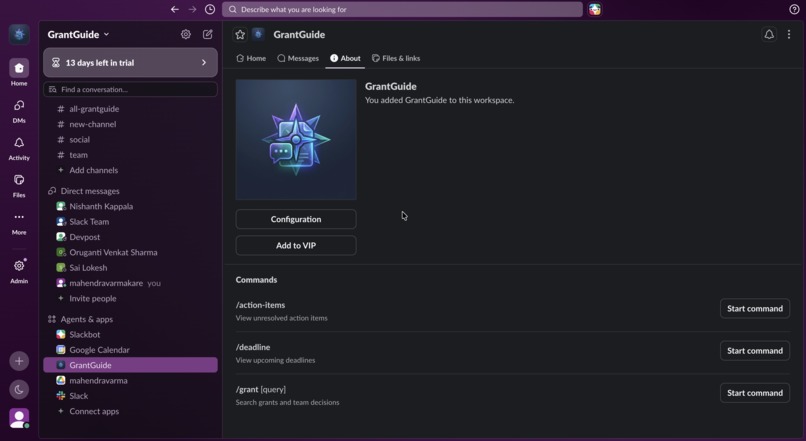Open Files in the left rail
The height and width of the screenshot is (441, 806).
(19, 185)
